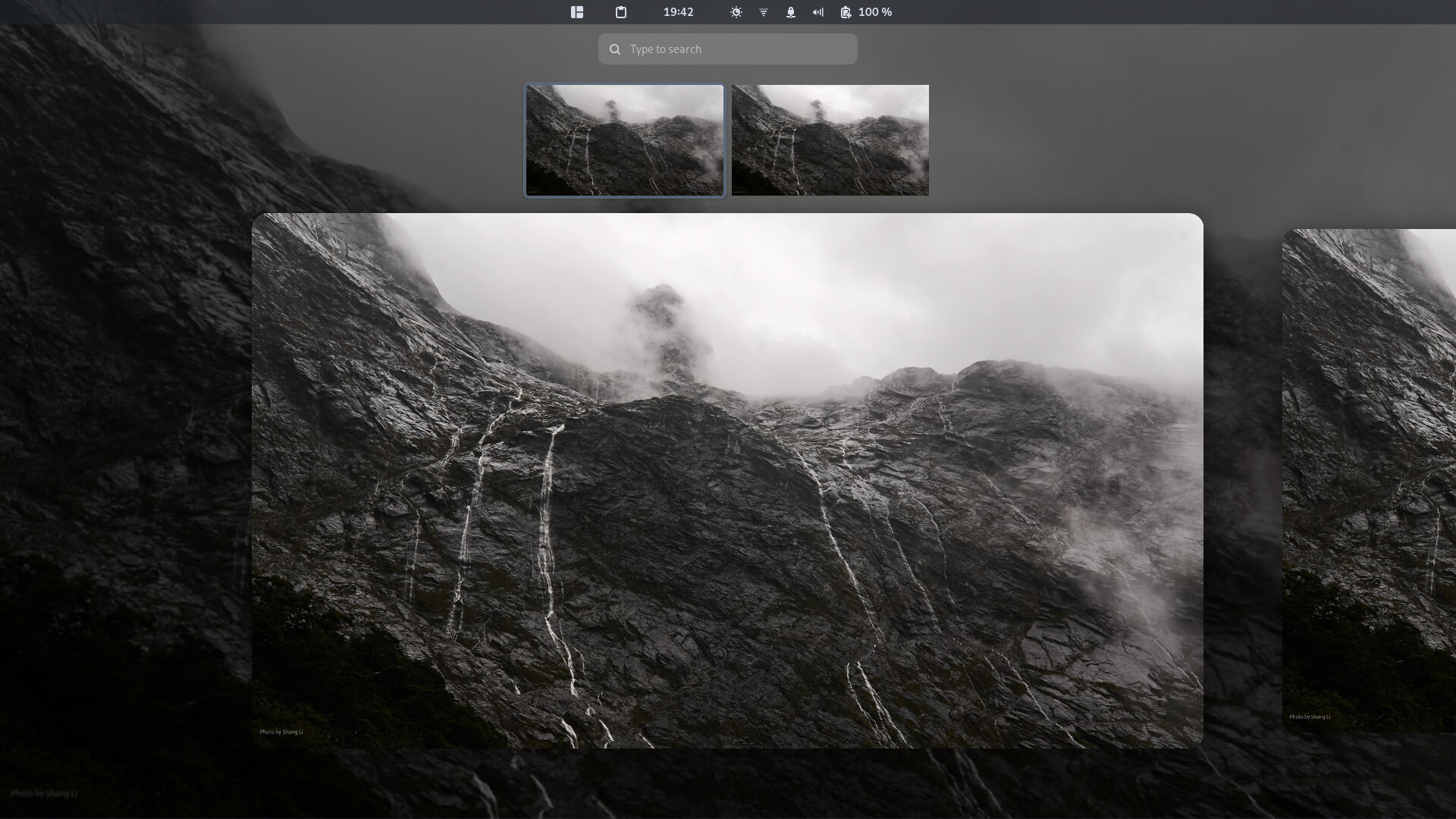Click Photo by Shang Li in central preview

[x=281, y=732]
